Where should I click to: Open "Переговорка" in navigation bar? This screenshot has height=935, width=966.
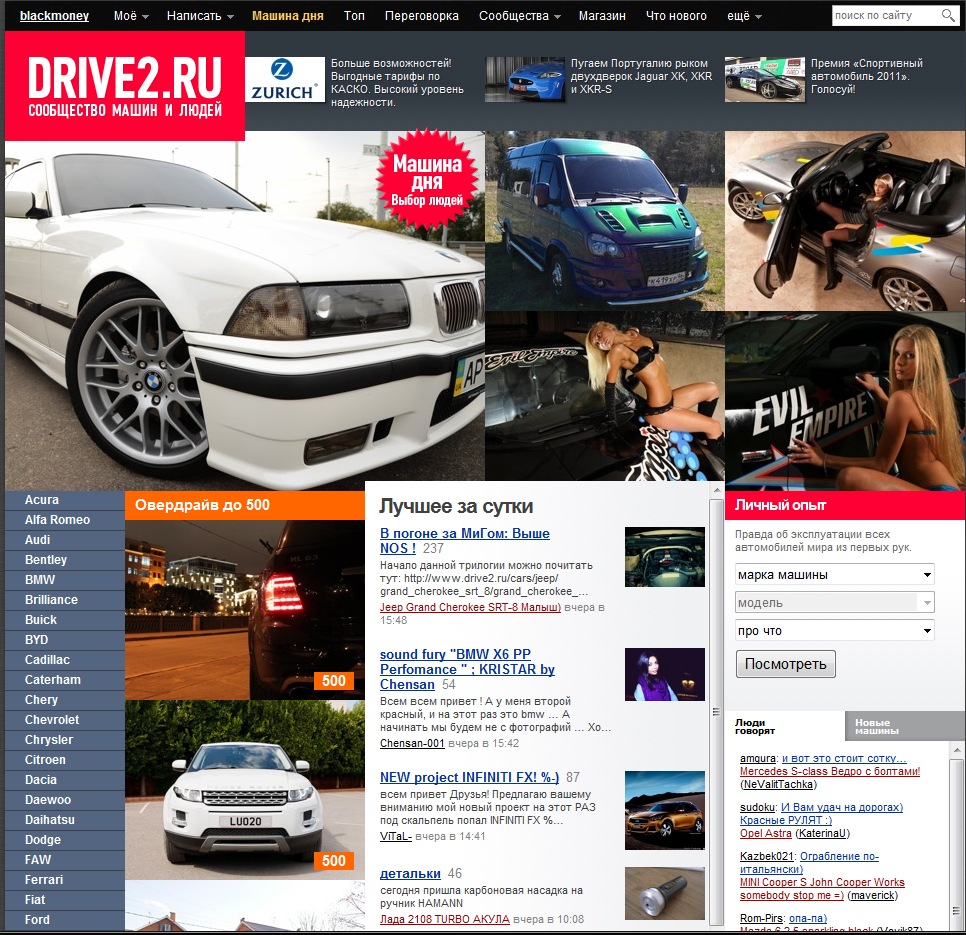pos(421,16)
